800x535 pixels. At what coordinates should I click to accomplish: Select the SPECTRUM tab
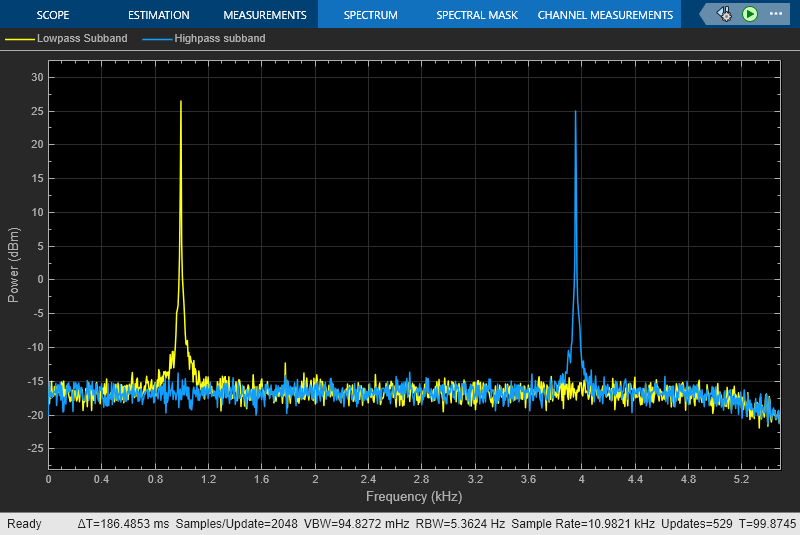370,15
